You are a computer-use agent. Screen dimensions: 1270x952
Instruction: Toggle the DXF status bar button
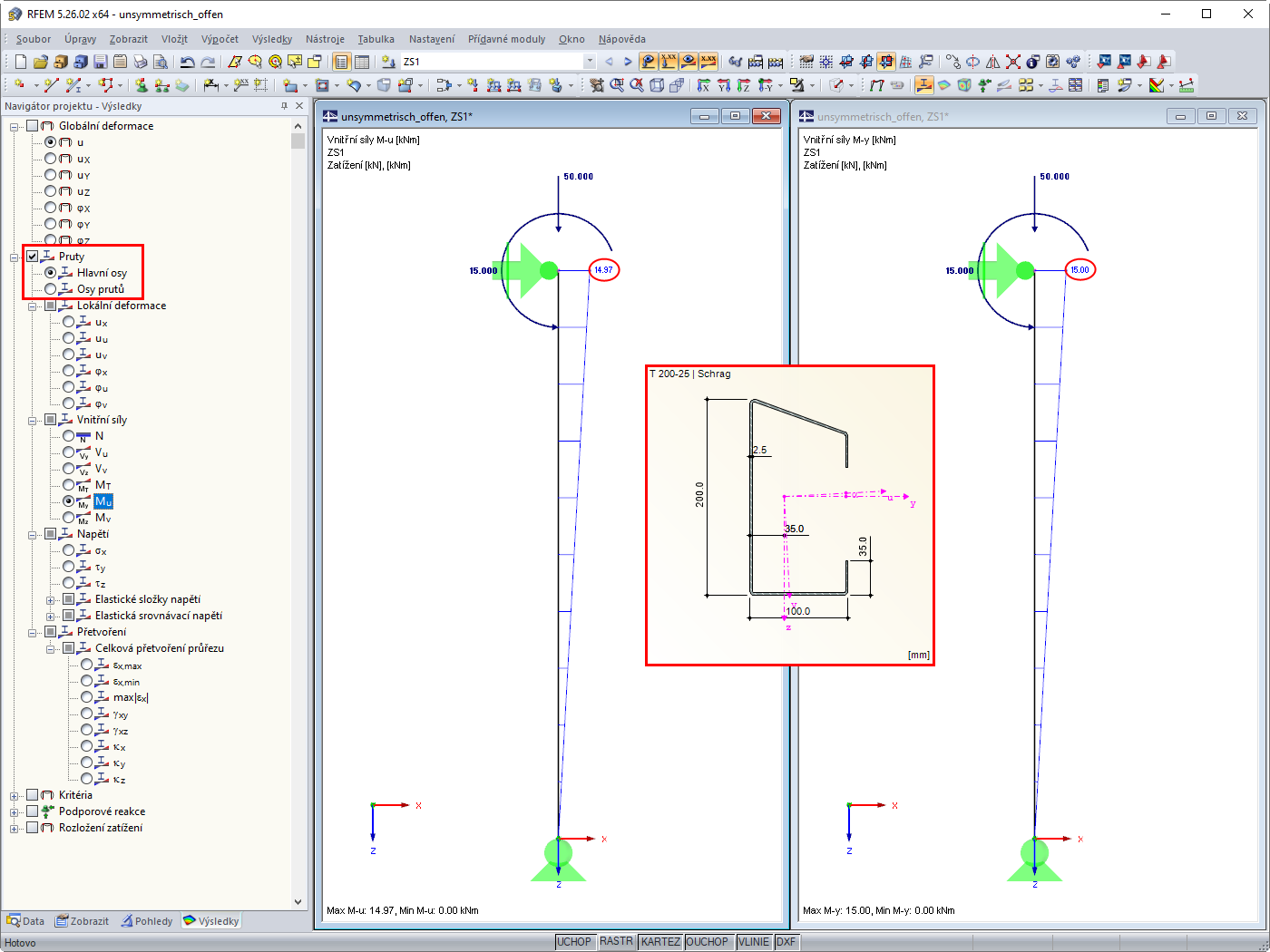click(786, 942)
